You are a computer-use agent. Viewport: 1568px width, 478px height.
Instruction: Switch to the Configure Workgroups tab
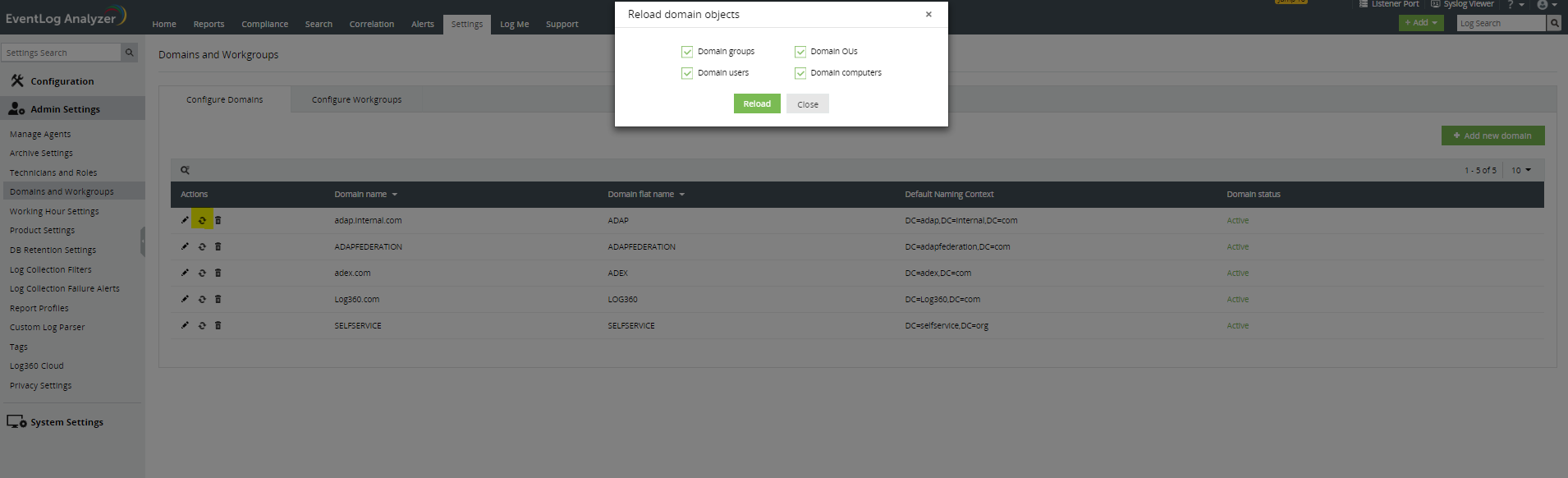[x=356, y=99]
